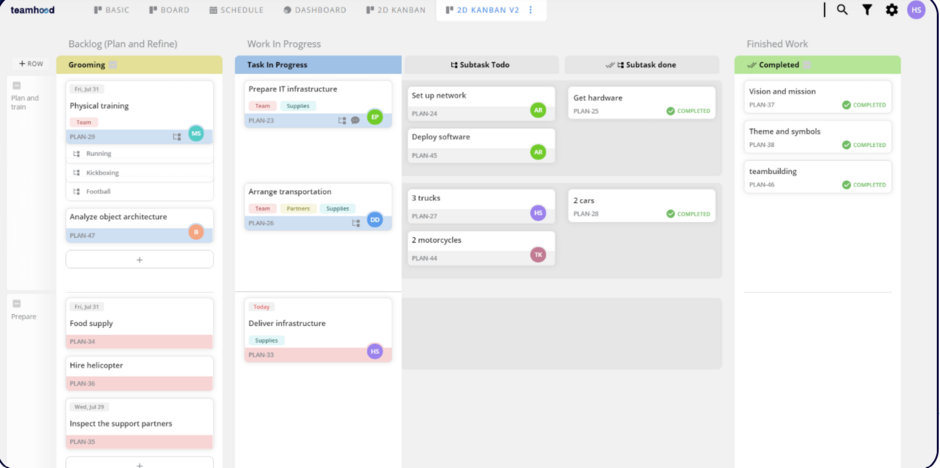Click the teamhood logo
The width and height of the screenshot is (940, 468).
click(x=32, y=10)
